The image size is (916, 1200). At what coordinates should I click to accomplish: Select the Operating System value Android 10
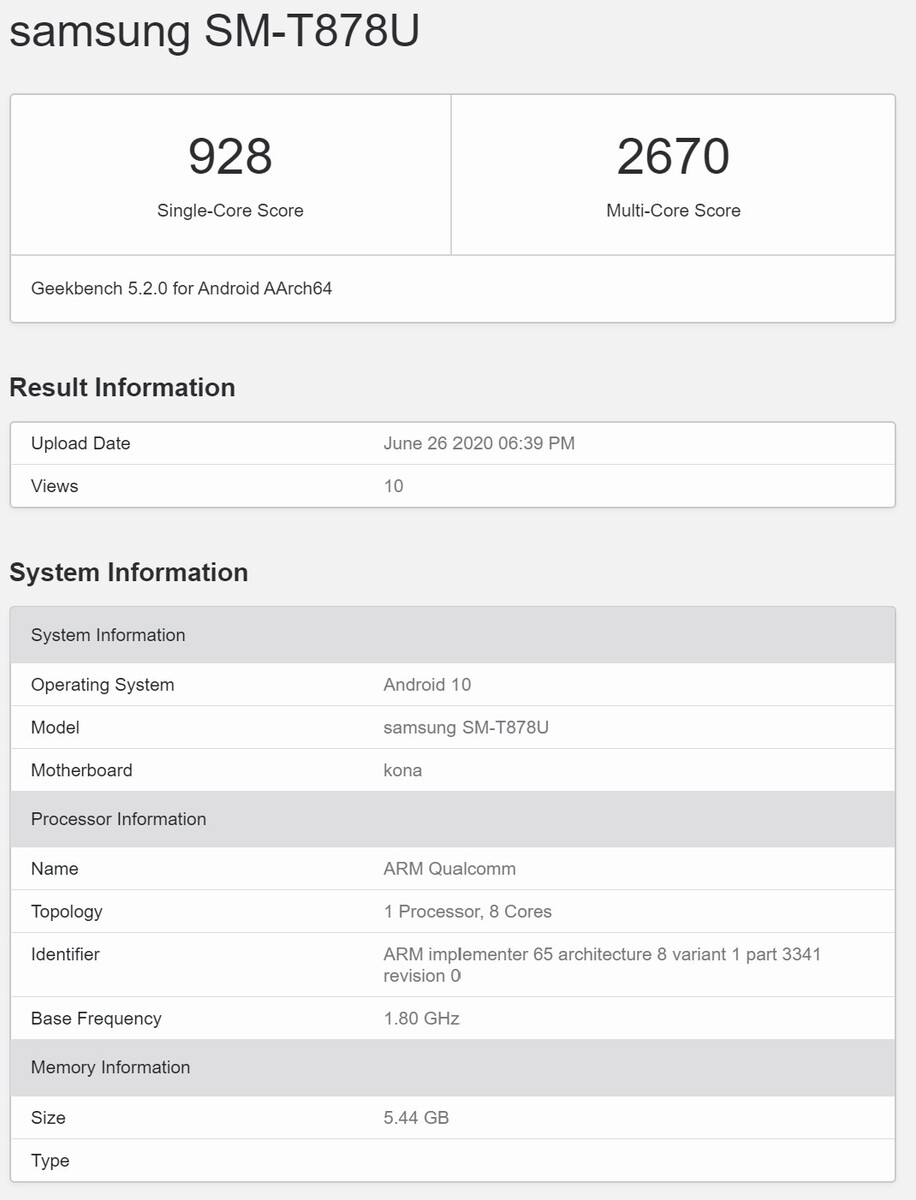[x=427, y=685]
